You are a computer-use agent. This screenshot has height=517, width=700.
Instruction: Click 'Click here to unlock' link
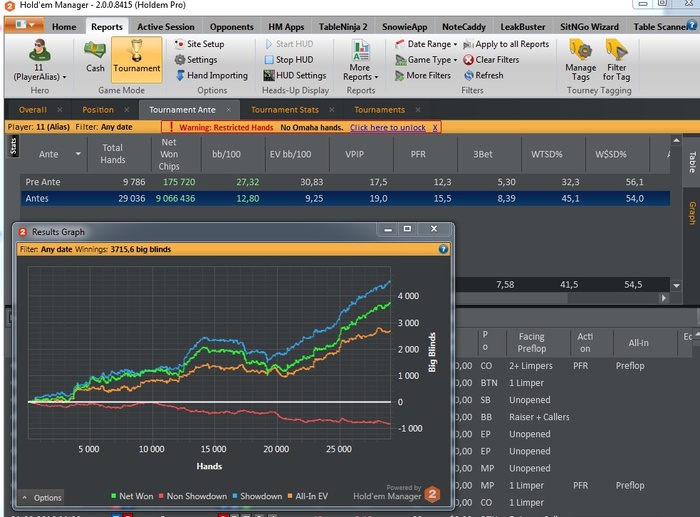388,128
